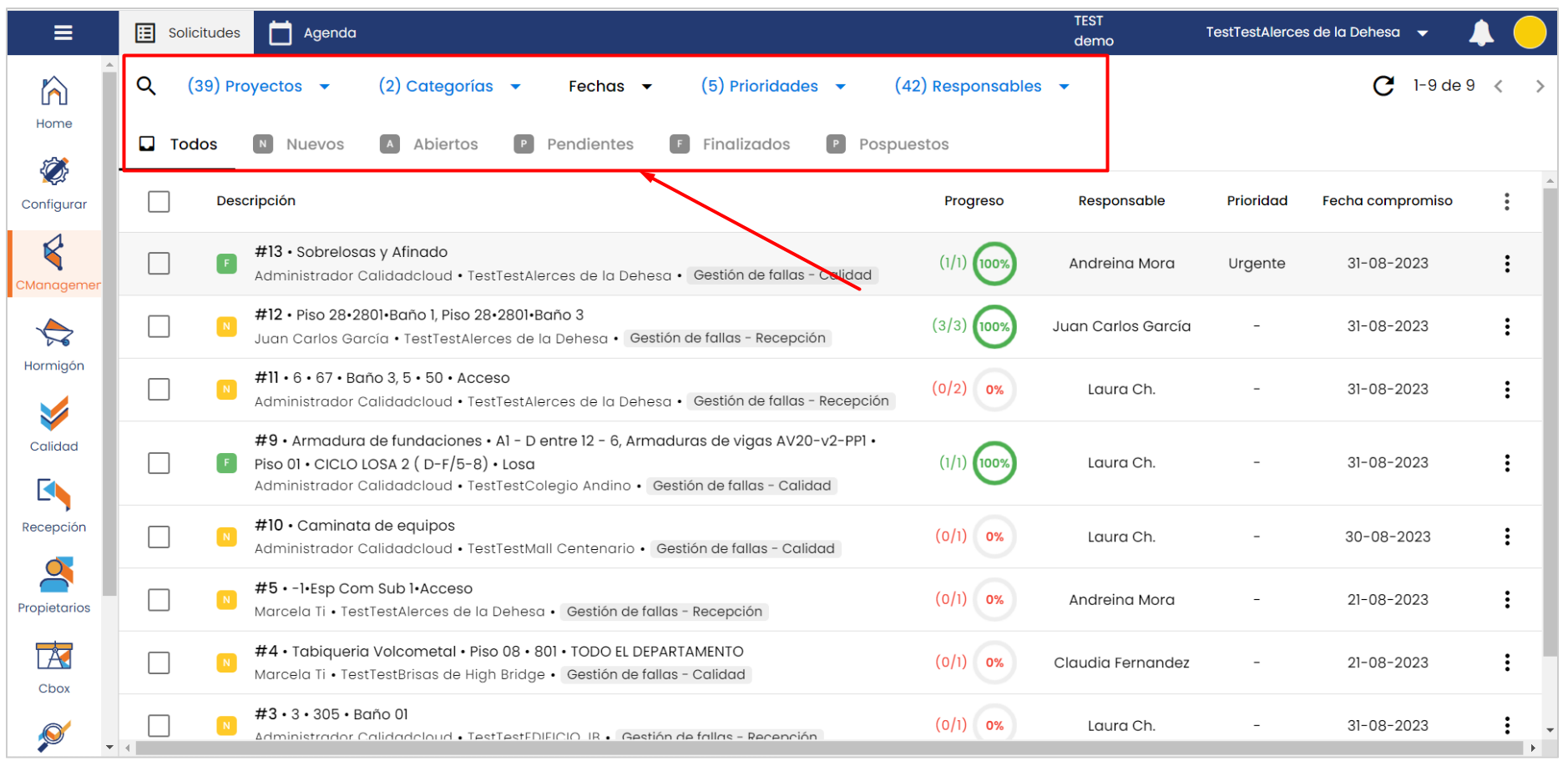Tick the checkbox for request #10
Viewport: 1568px width, 766px height.
pyautogui.click(x=159, y=537)
